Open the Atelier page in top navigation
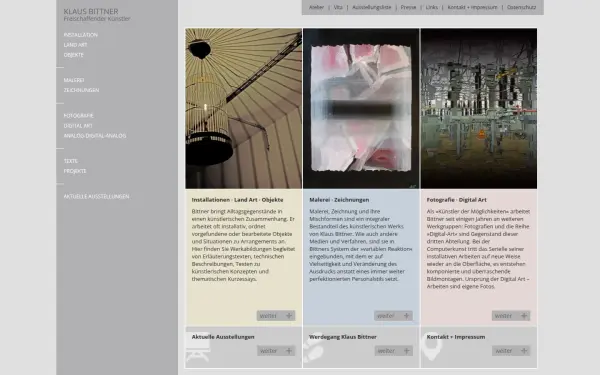Viewport: 600px width, 375px height. (316, 7)
